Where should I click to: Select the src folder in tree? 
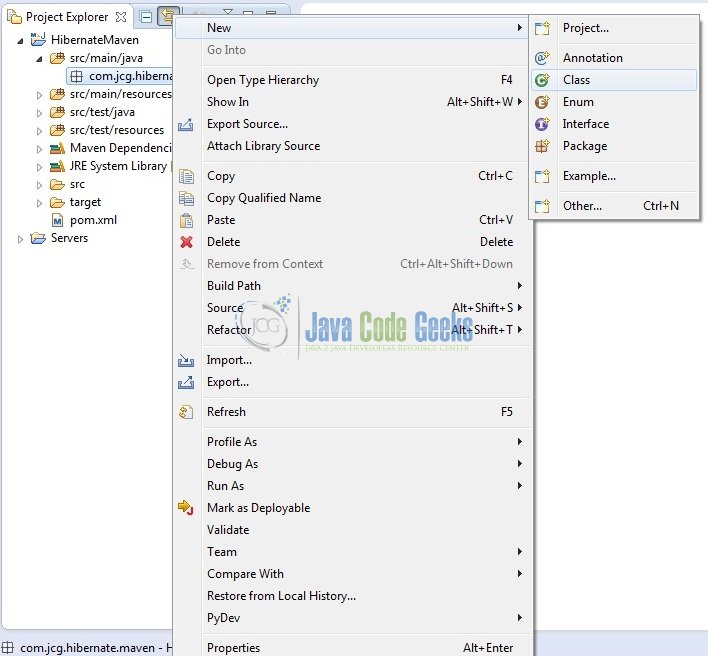(77, 184)
